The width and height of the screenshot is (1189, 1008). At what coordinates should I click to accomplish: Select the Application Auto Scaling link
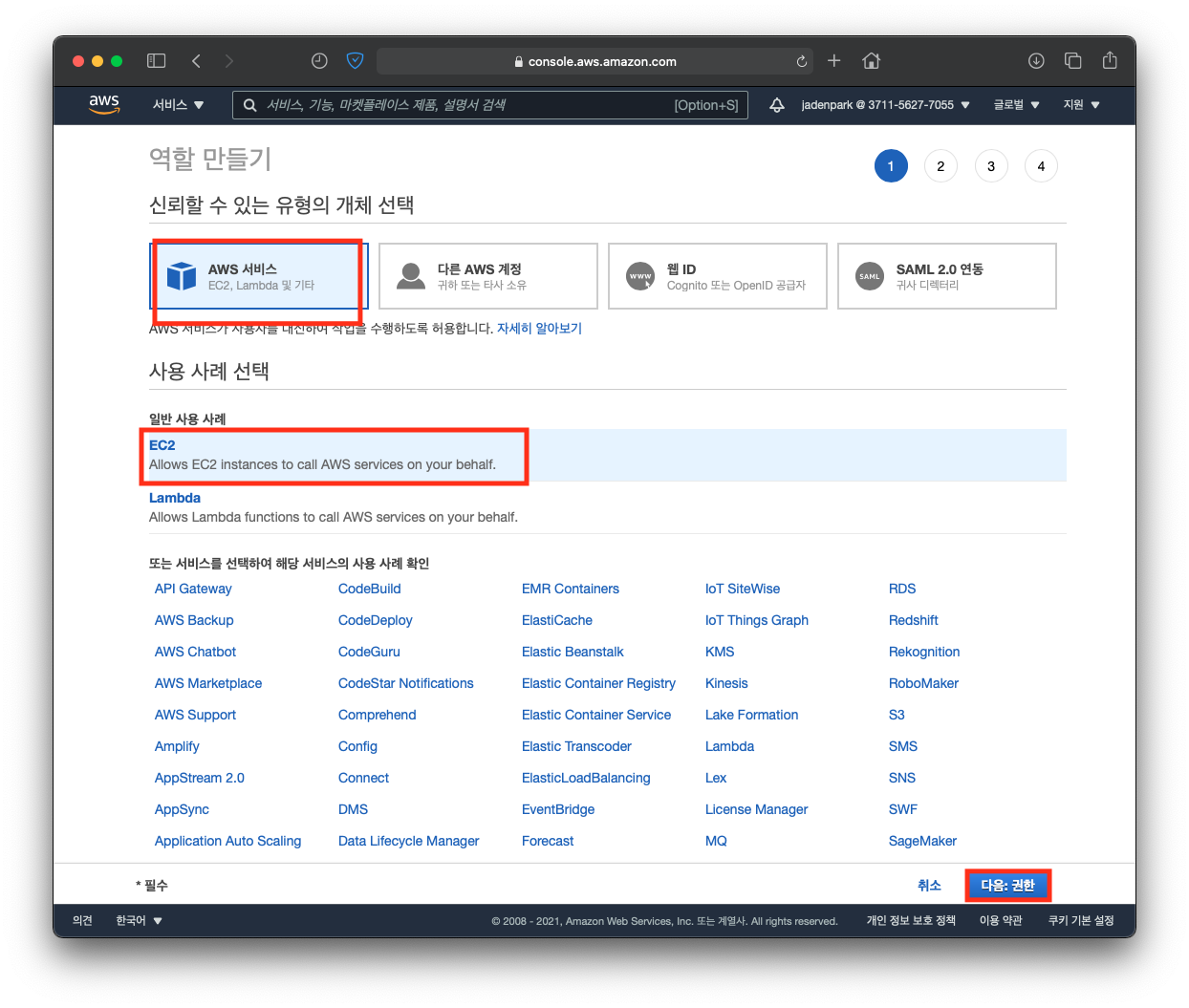click(227, 841)
